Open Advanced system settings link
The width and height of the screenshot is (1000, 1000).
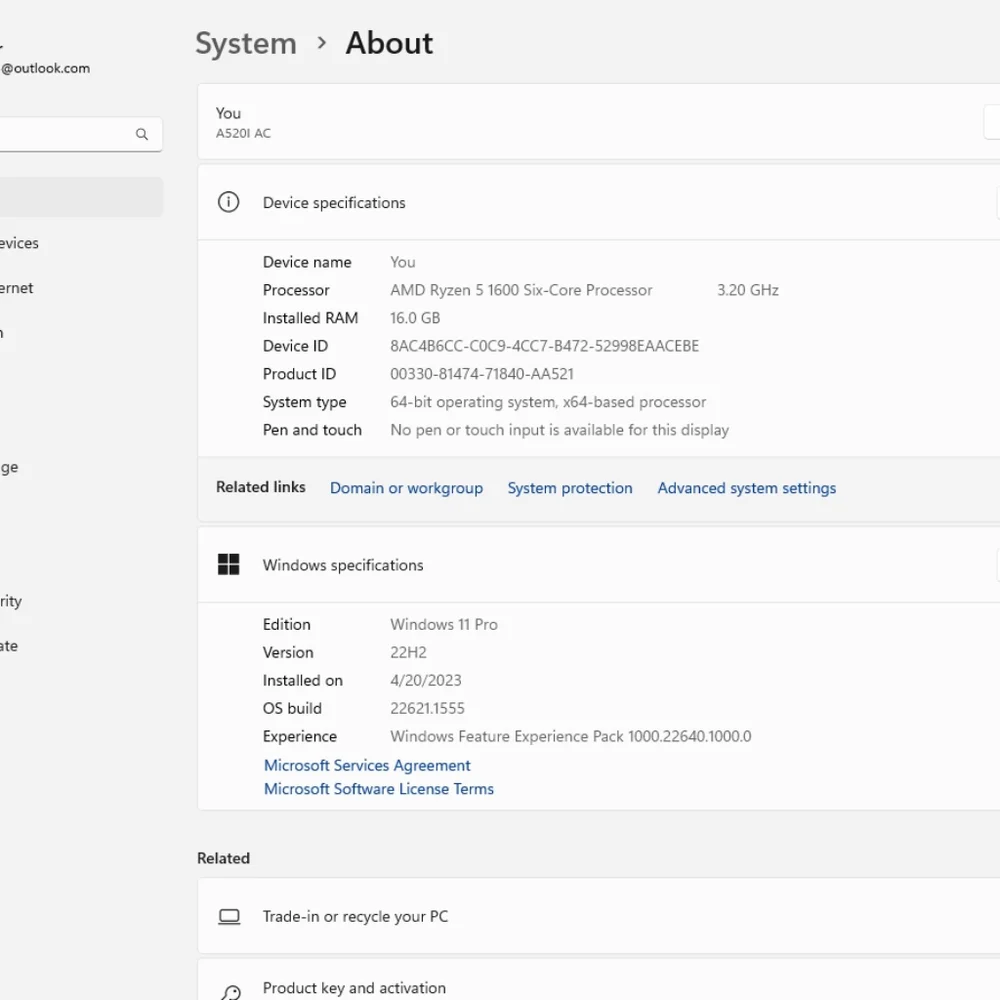click(747, 488)
